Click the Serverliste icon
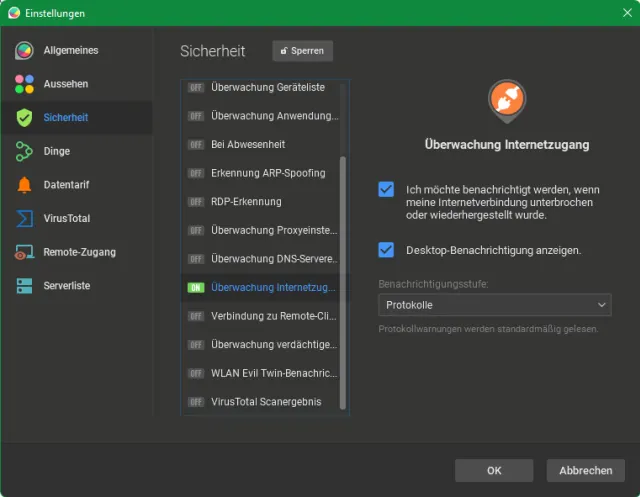Viewport: 640px width, 497px height. click(24, 286)
